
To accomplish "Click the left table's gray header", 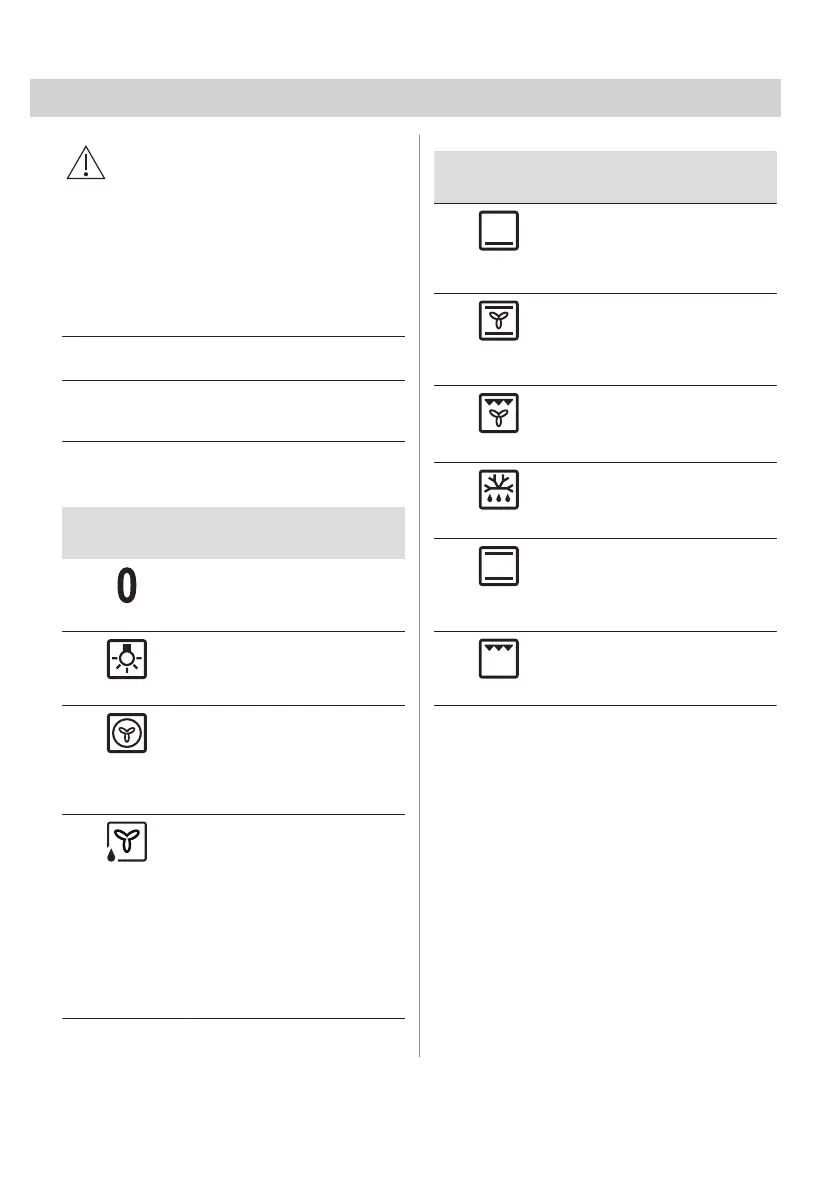I will (x=233, y=533).
